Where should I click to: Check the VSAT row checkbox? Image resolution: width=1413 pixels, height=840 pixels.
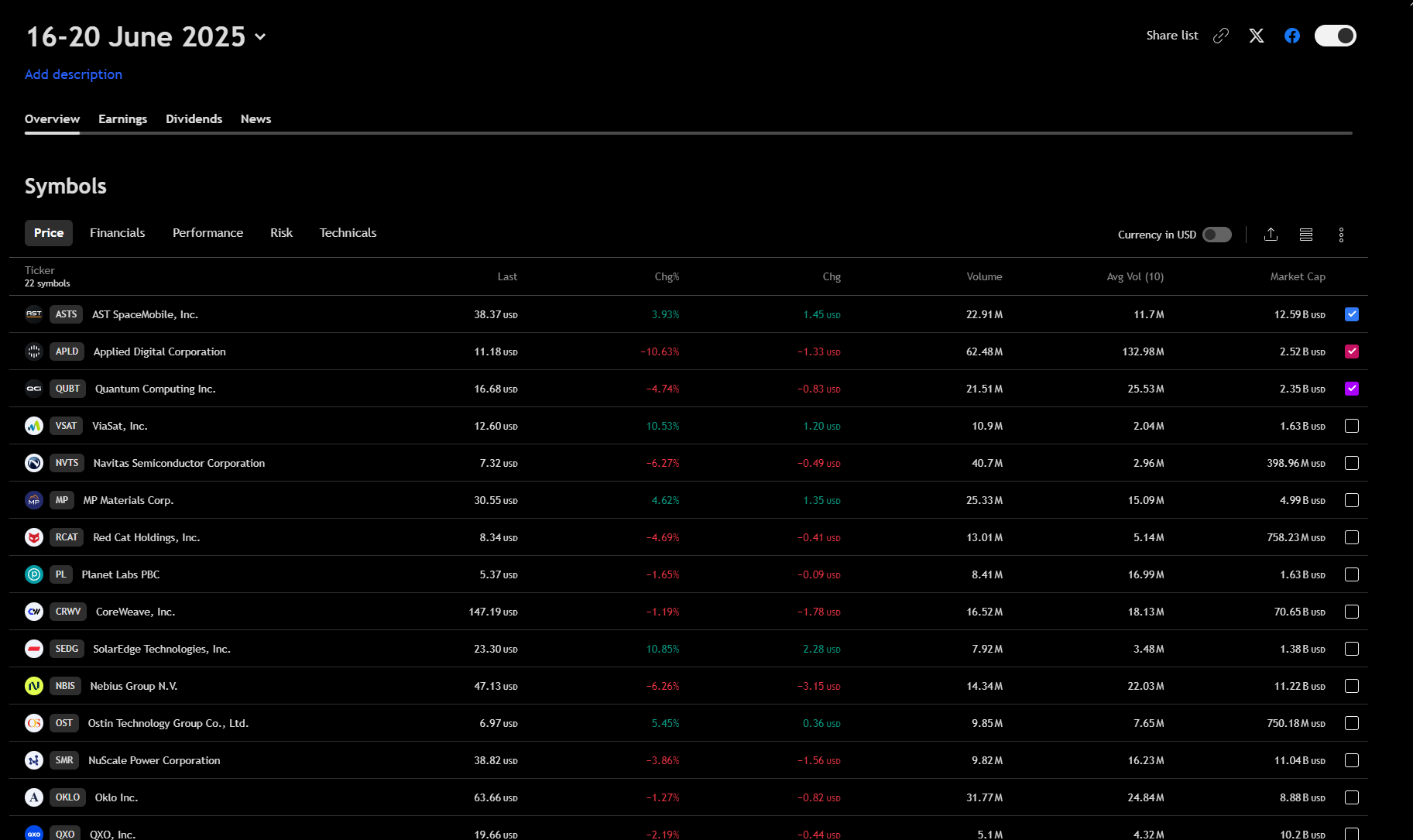click(x=1352, y=426)
